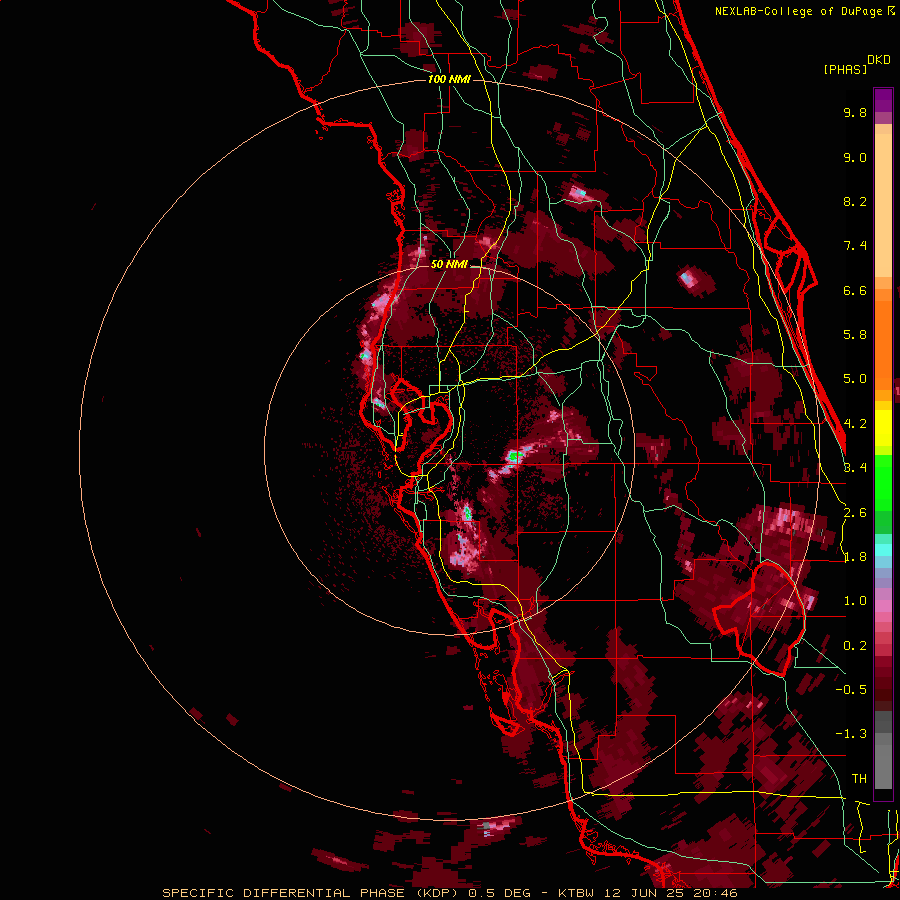
Task: Click the "12 JUN 25 20:46" timestamp
Action: 669,893
